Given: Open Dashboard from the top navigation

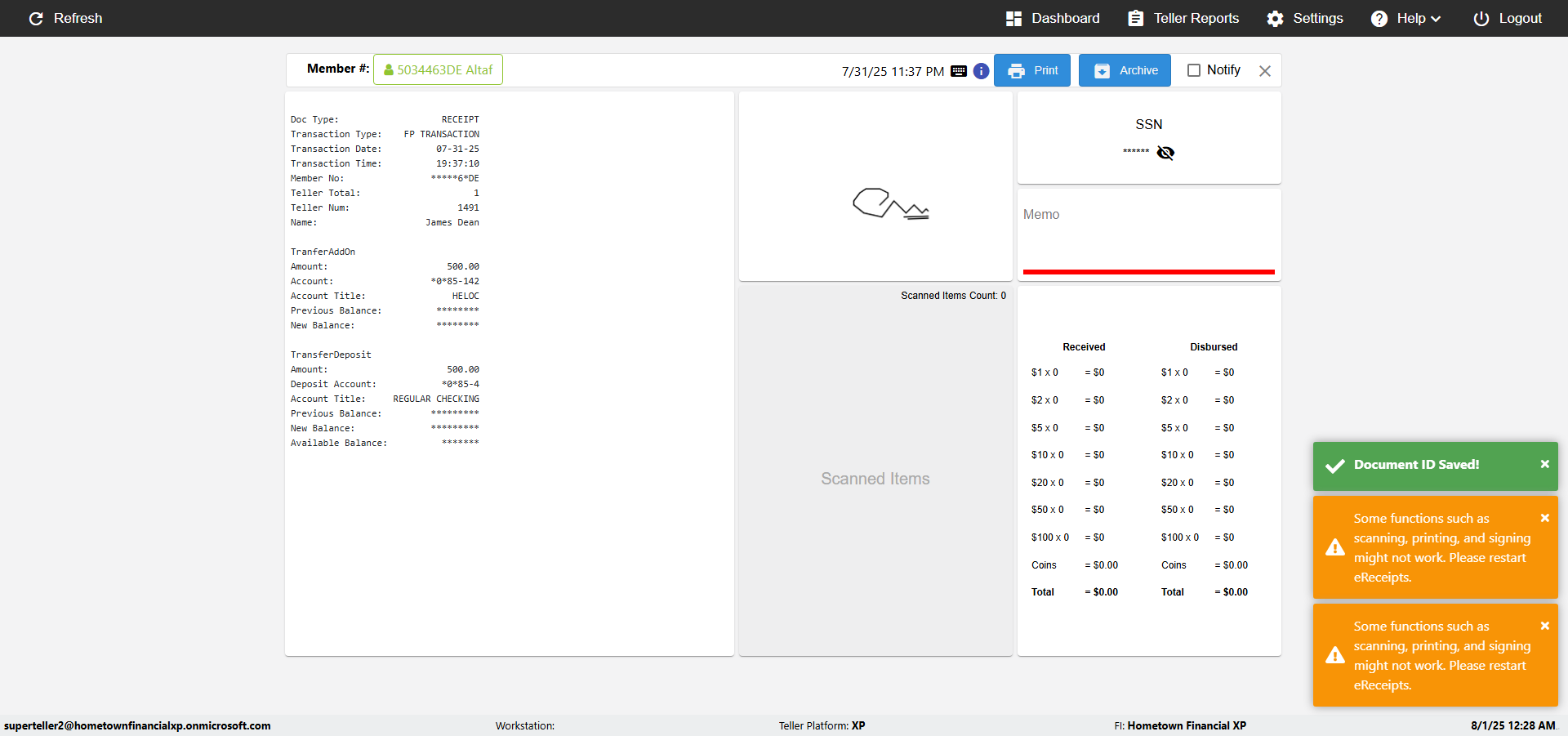Looking at the screenshot, I should [x=1053, y=18].
